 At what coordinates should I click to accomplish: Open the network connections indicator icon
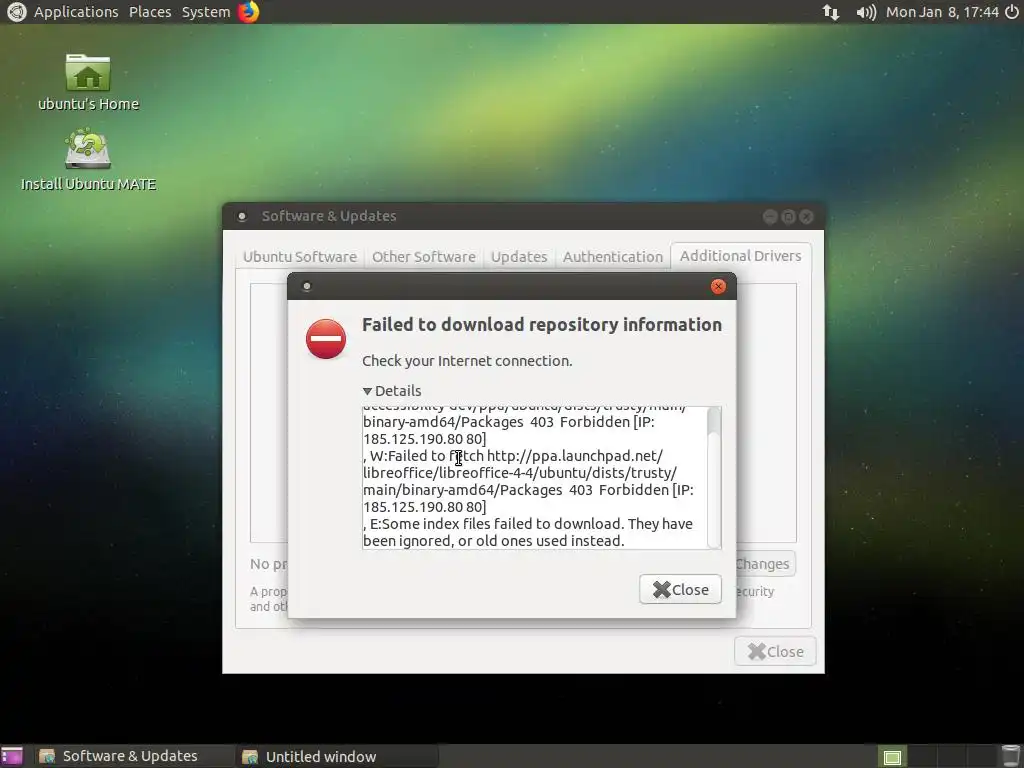click(x=831, y=12)
